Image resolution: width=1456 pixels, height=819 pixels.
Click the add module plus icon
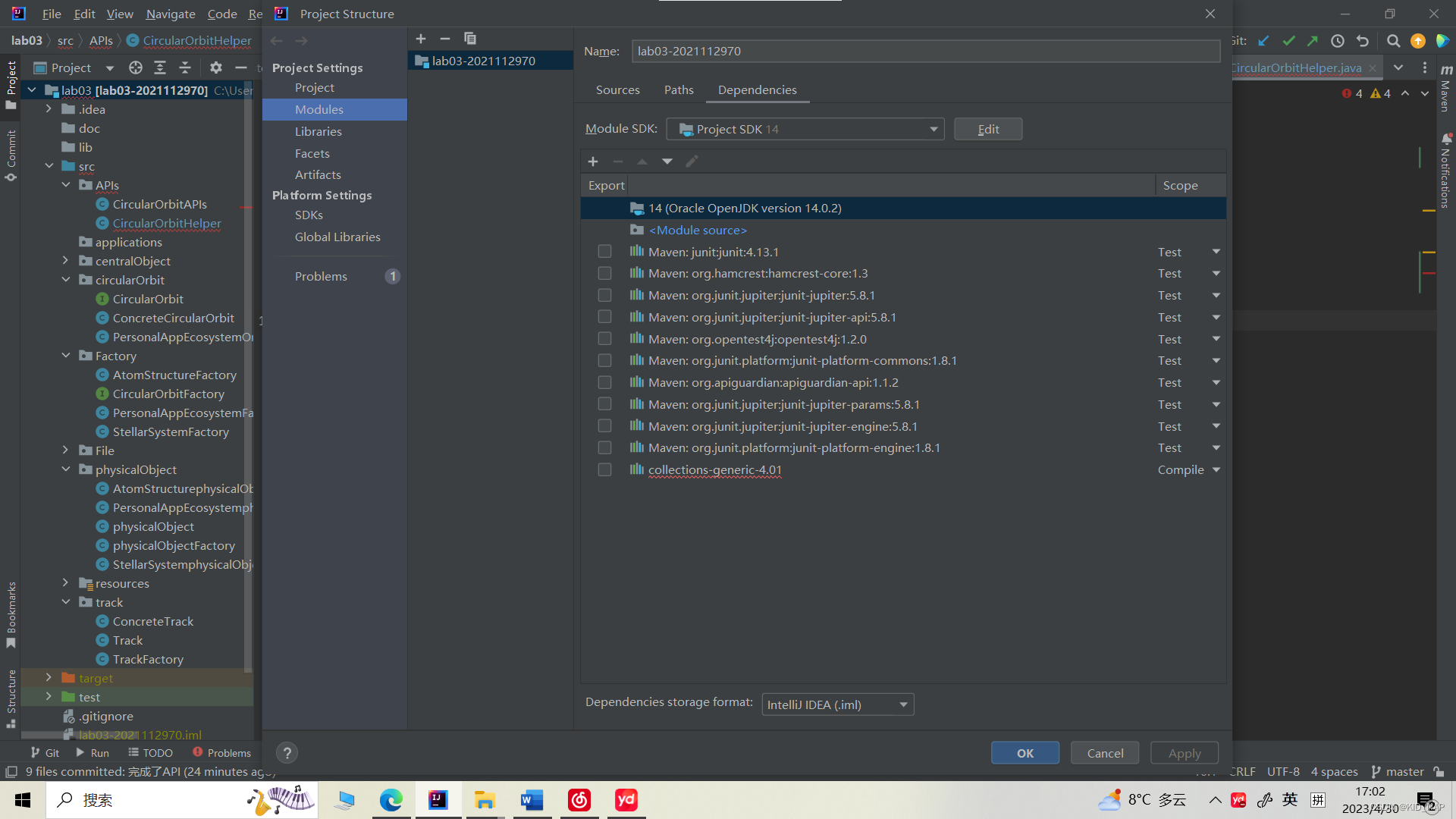point(421,39)
